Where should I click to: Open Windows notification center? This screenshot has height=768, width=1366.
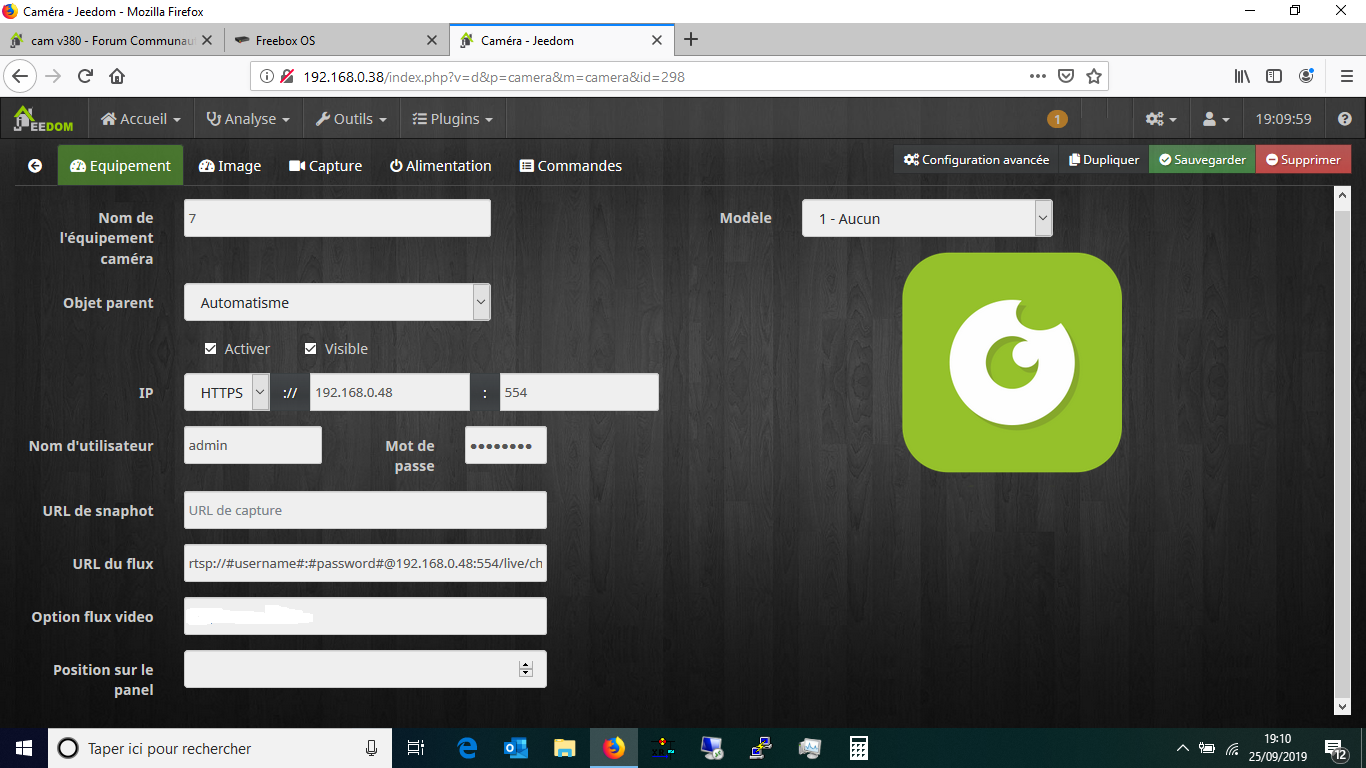point(1335,748)
